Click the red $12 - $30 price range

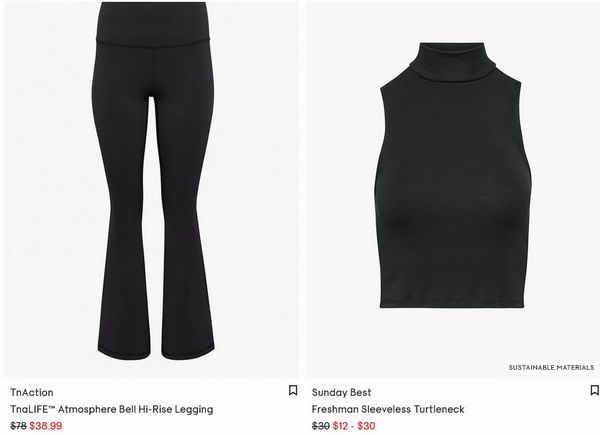pyautogui.click(x=354, y=426)
